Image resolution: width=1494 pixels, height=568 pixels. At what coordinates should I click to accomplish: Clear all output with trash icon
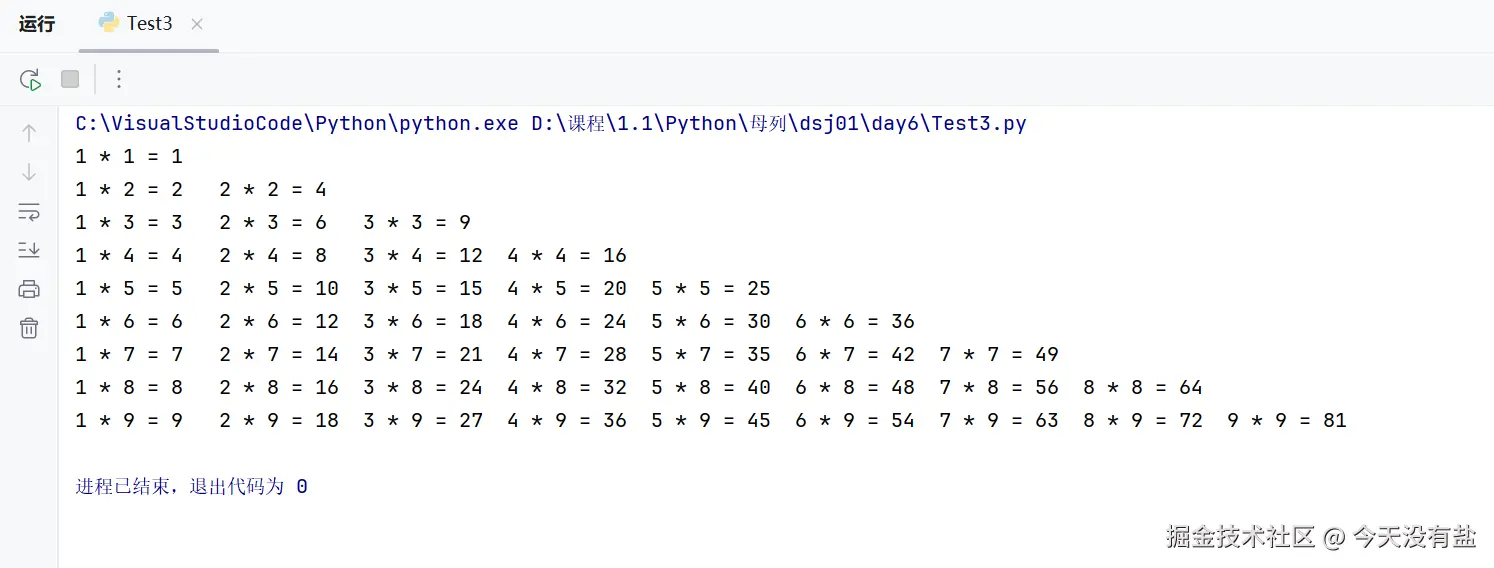(29, 327)
